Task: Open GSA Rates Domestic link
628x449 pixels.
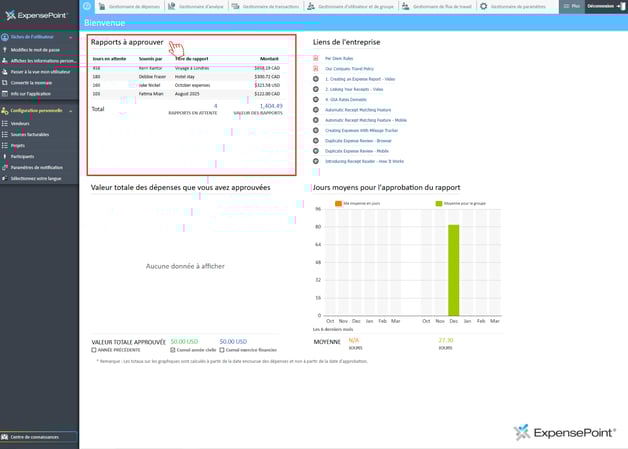Action: (346, 100)
